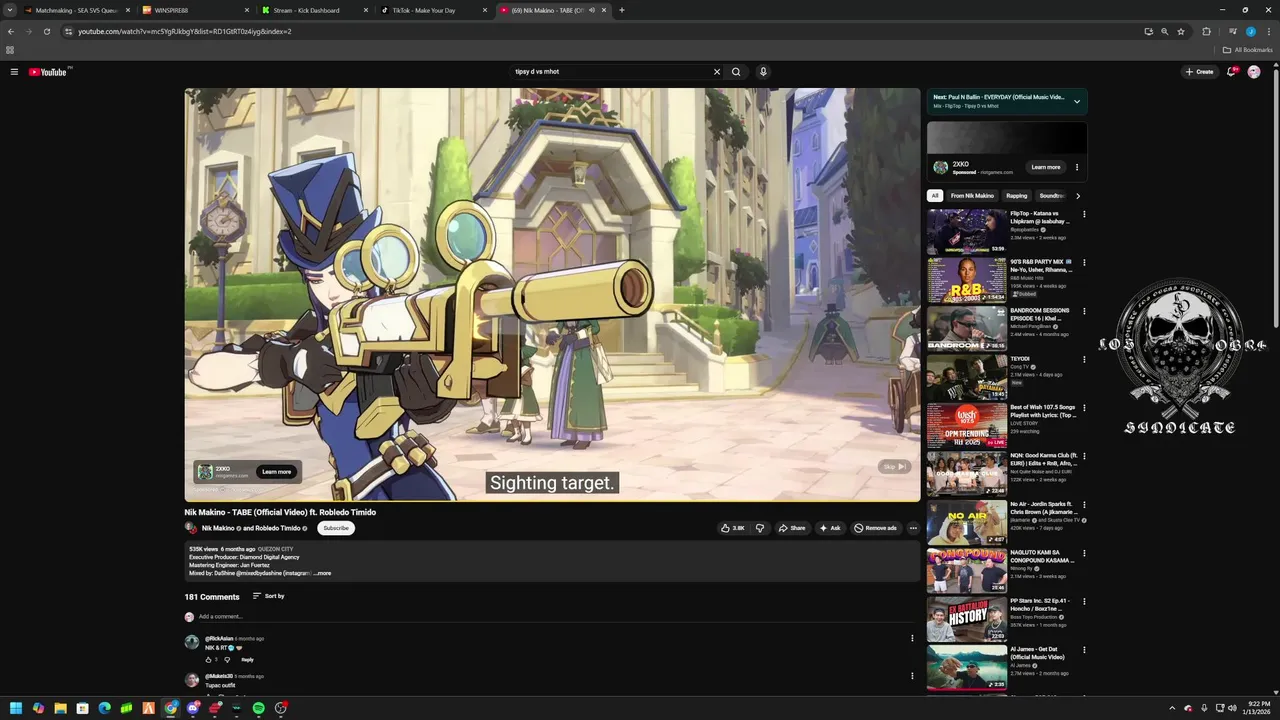This screenshot has height=720, width=1280.
Task: Show hidden system tray icons
Action: 1172,708
